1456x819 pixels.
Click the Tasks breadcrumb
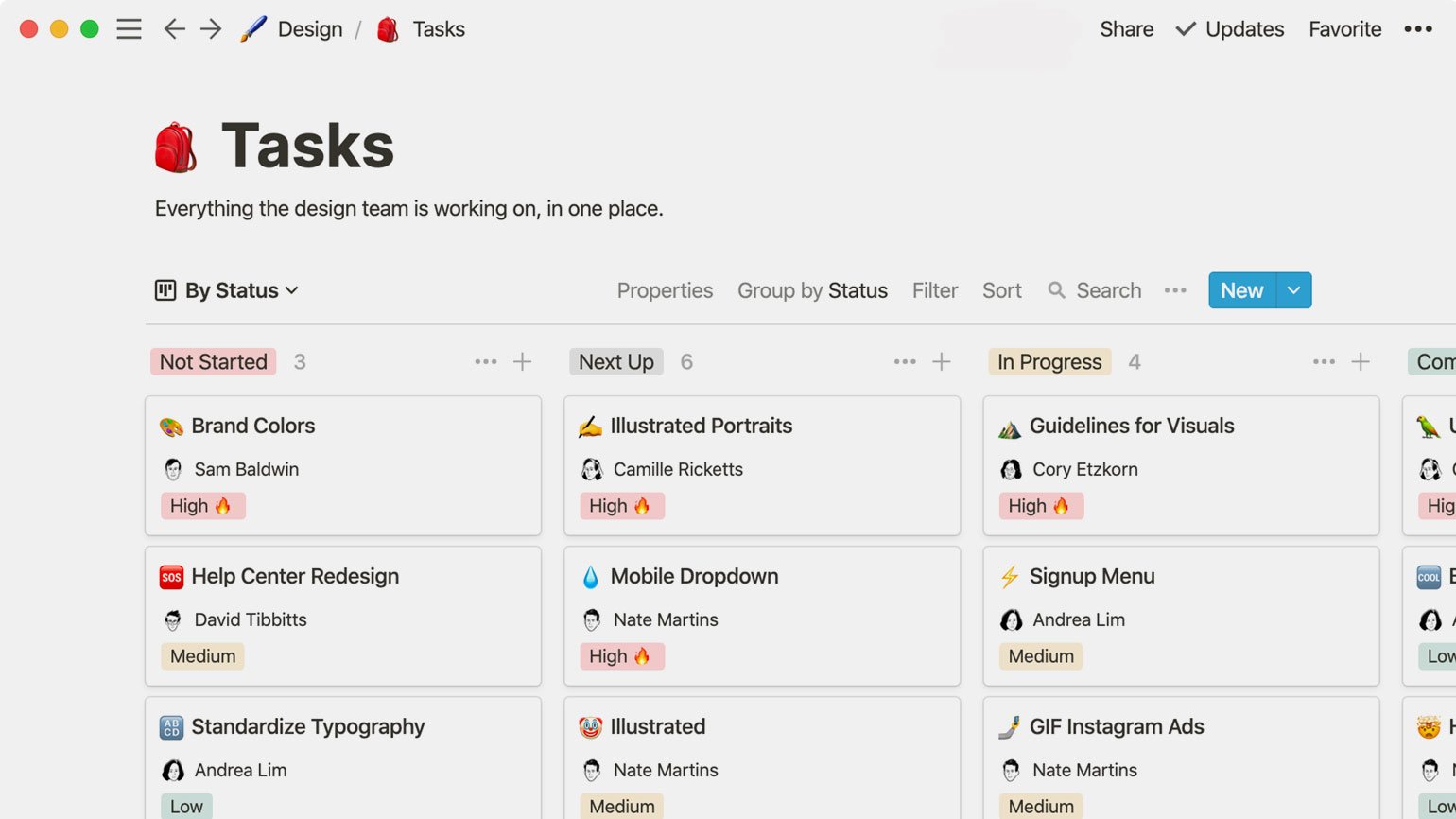(439, 29)
